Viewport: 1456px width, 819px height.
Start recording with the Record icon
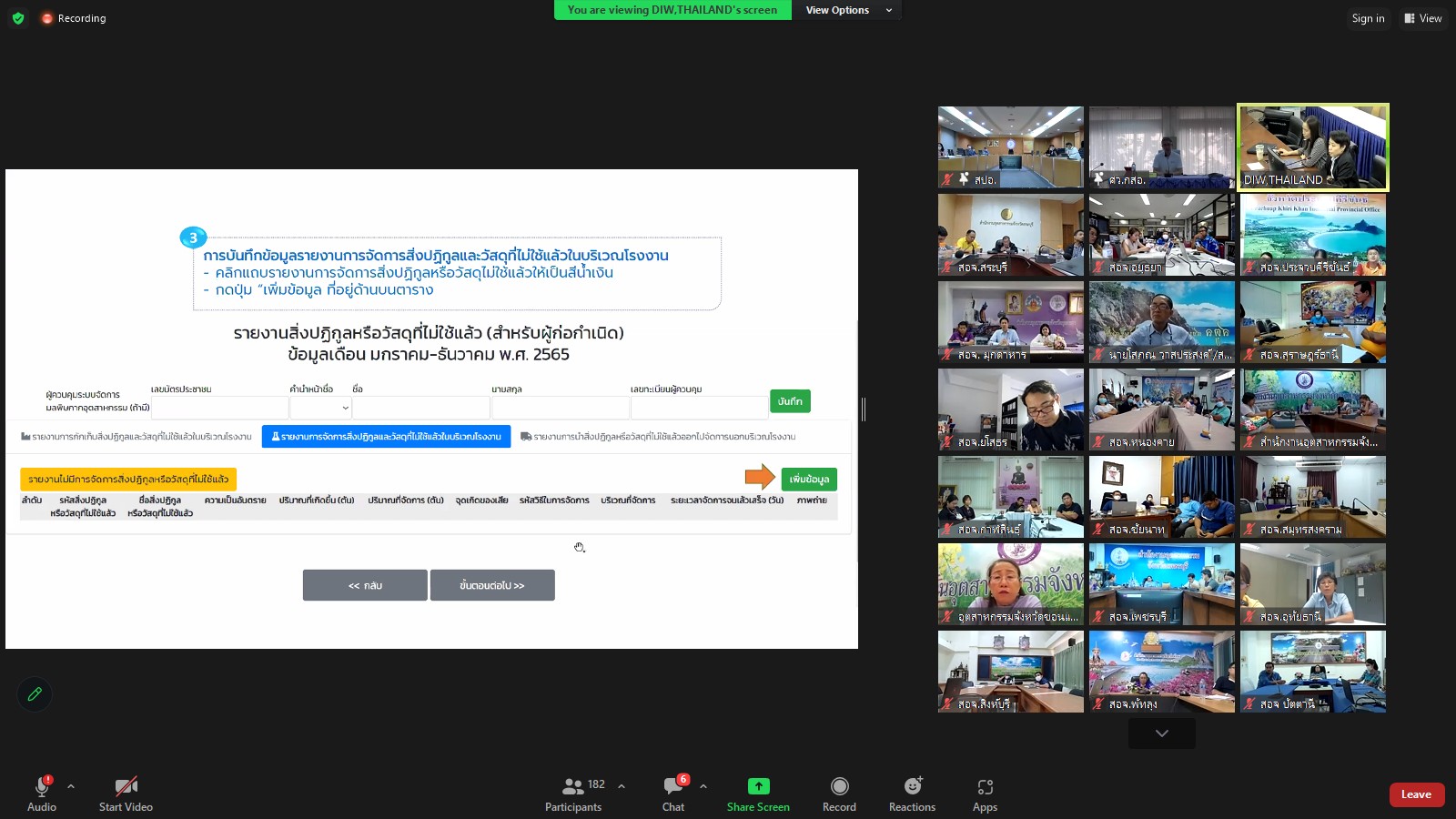coord(839,786)
